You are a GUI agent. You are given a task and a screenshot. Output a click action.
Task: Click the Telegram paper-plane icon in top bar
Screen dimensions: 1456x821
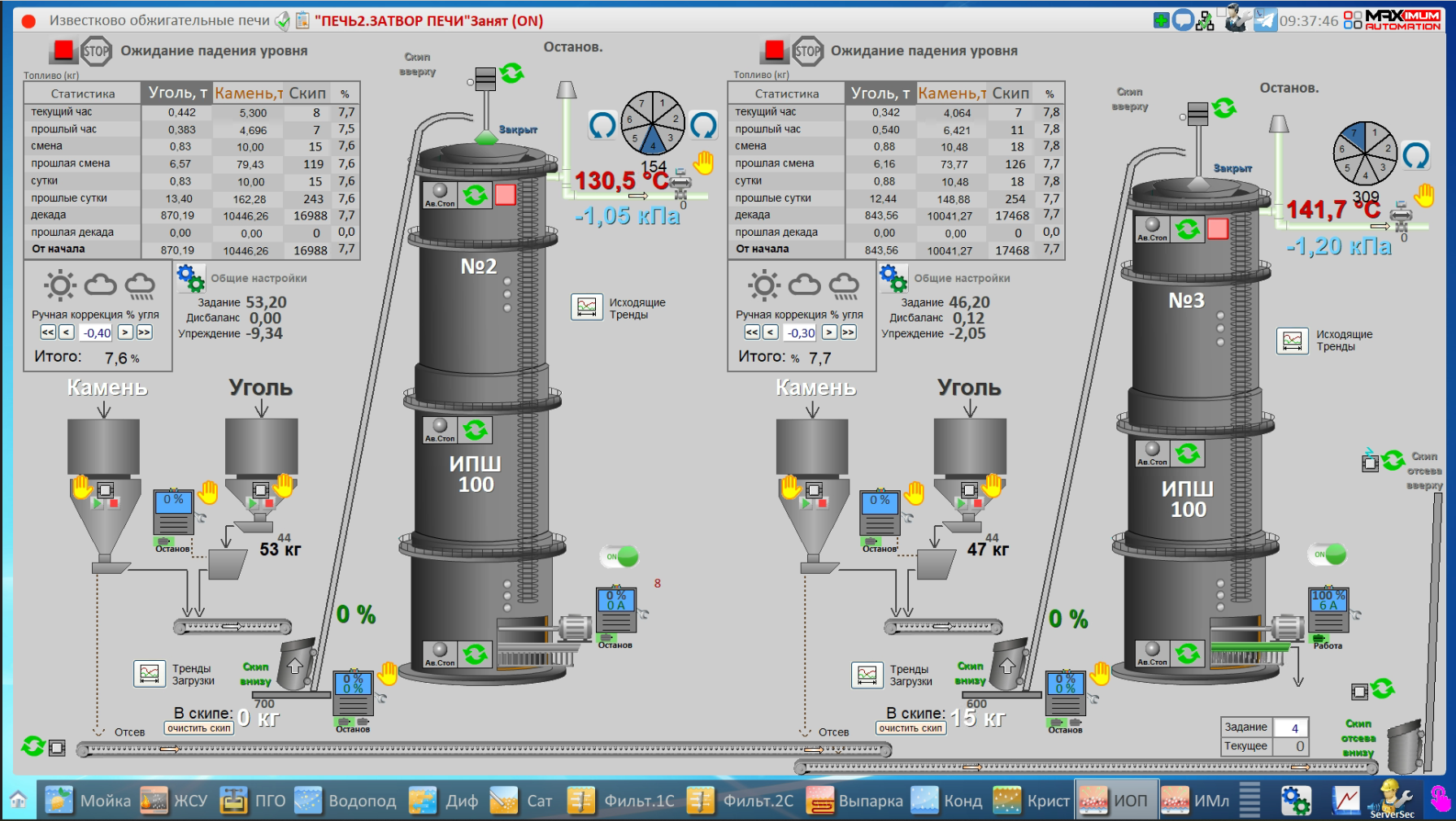click(1264, 20)
